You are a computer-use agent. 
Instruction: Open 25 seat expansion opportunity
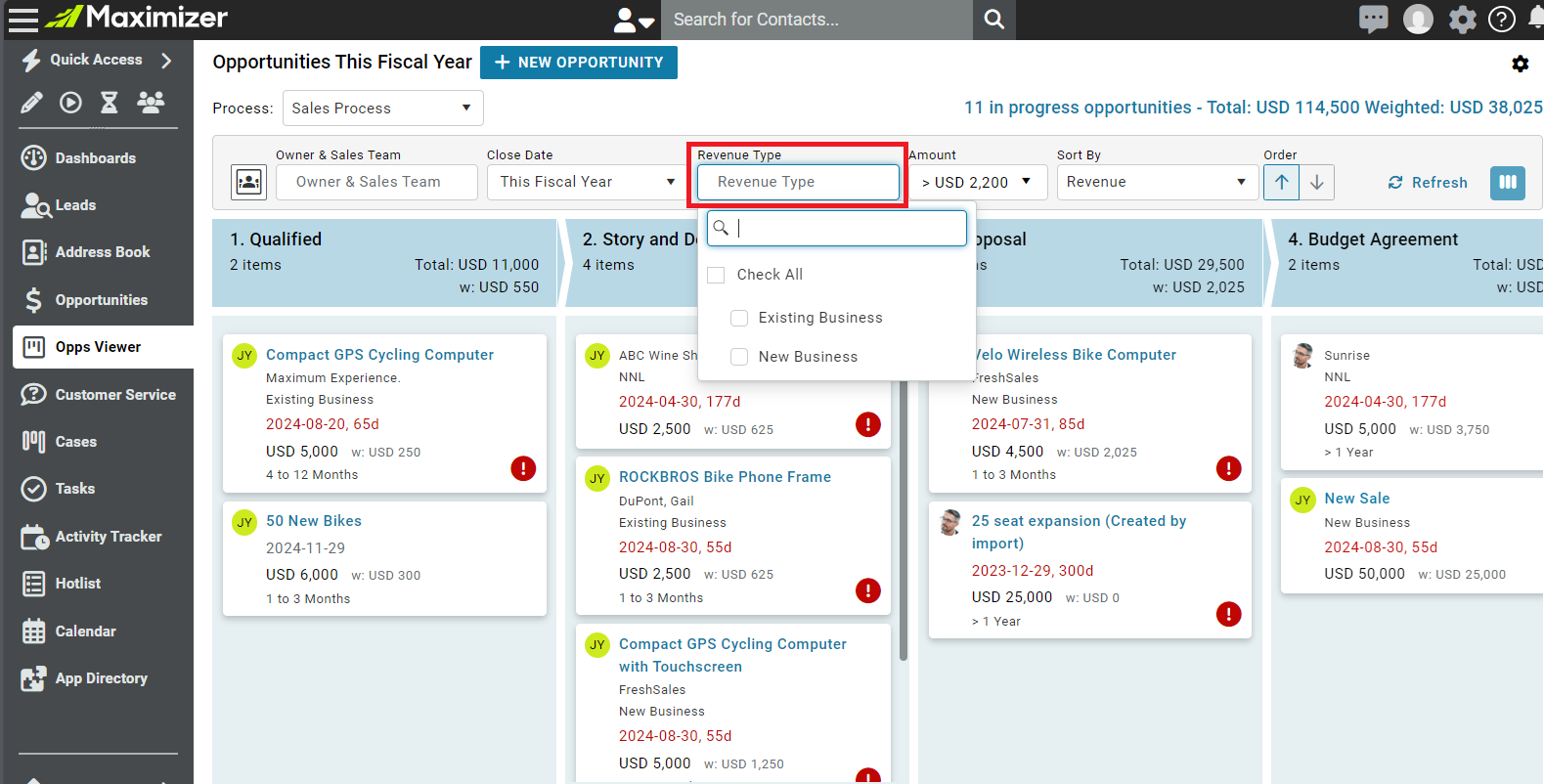pos(1079,532)
